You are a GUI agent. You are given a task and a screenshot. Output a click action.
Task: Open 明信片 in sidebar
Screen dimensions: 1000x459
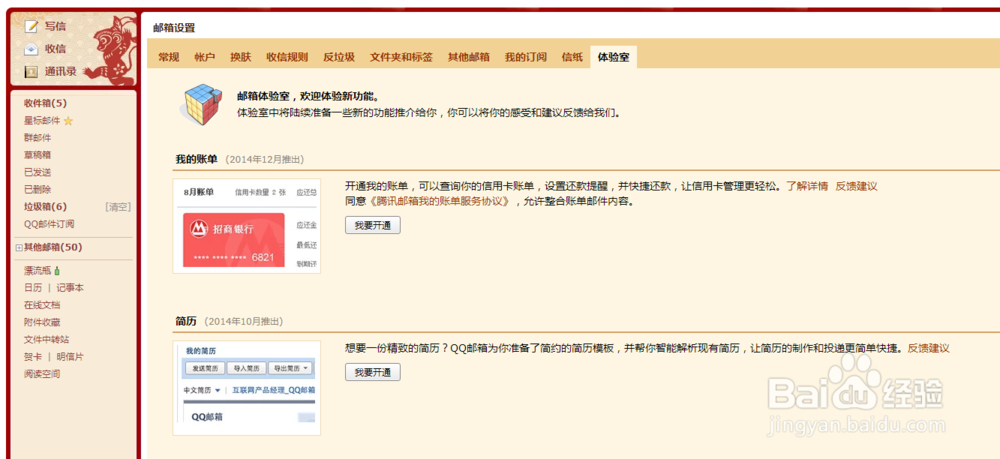[70, 357]
